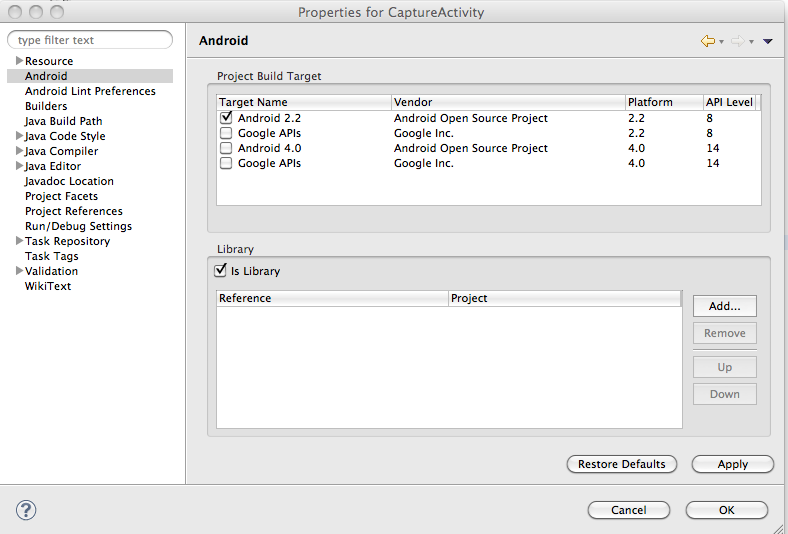Select Android Lint Preferences page

90,91
